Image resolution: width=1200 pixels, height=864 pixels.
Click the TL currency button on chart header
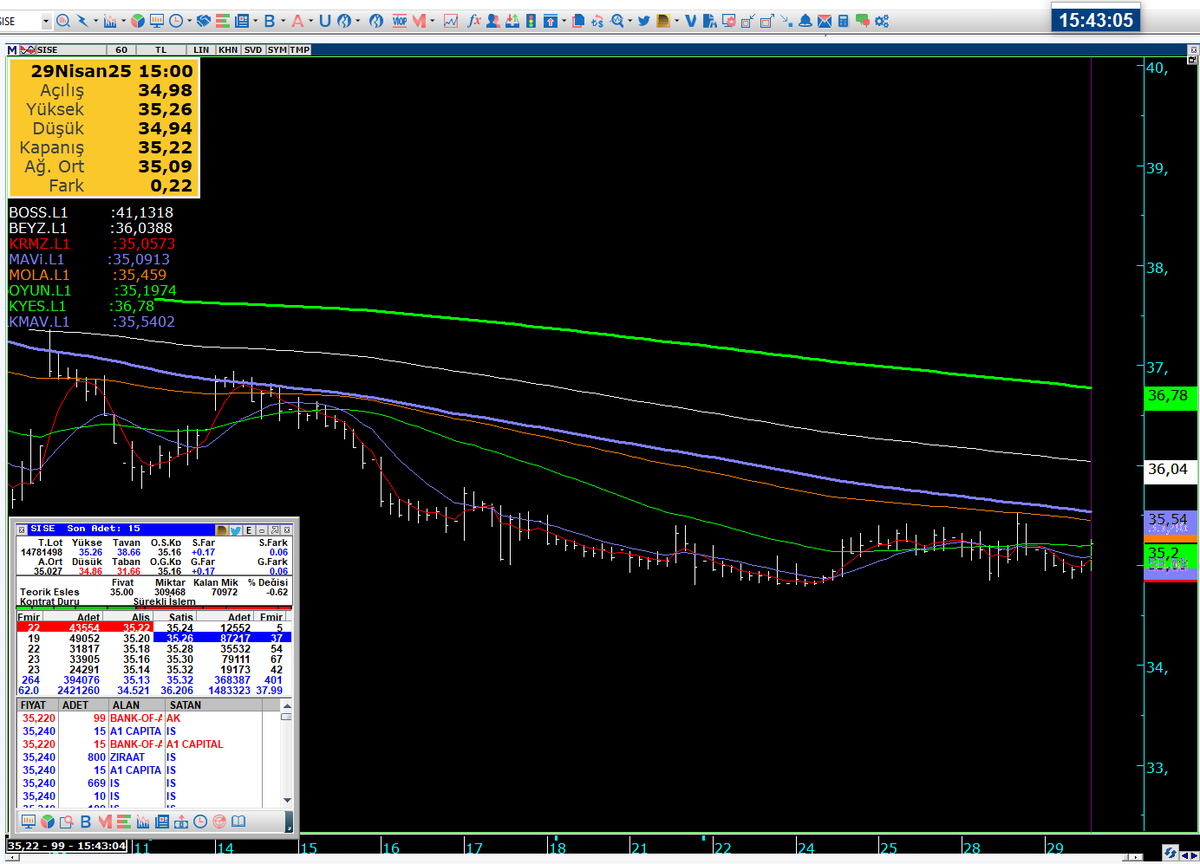point(161,49)
